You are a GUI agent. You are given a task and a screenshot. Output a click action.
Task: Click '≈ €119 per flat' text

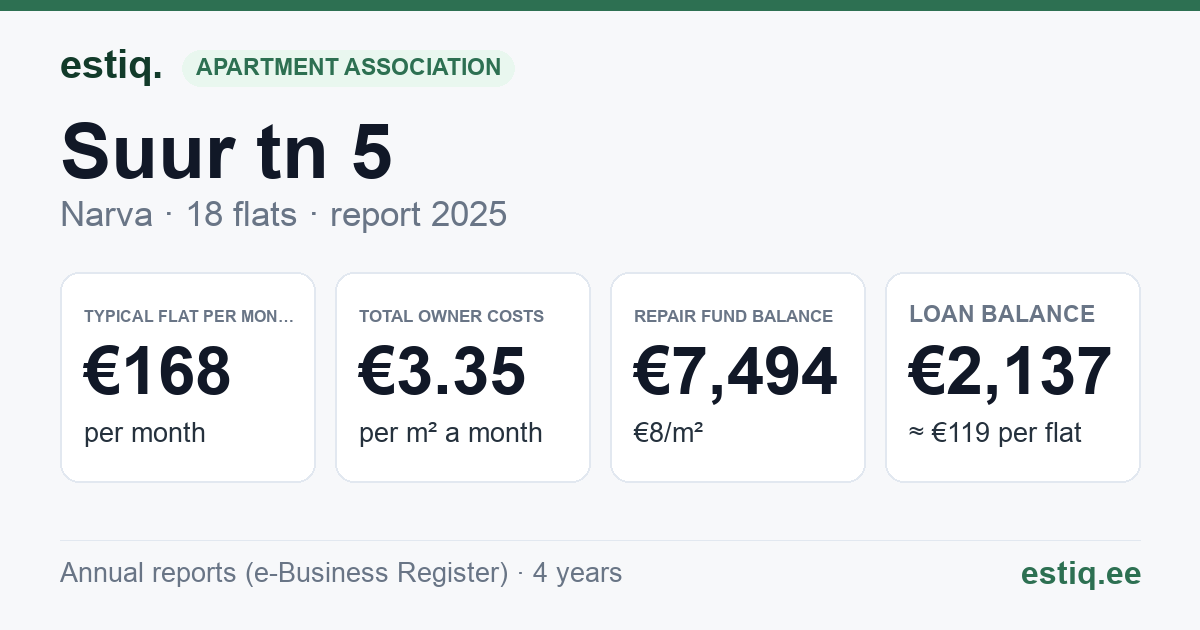(x=995, y=433)
